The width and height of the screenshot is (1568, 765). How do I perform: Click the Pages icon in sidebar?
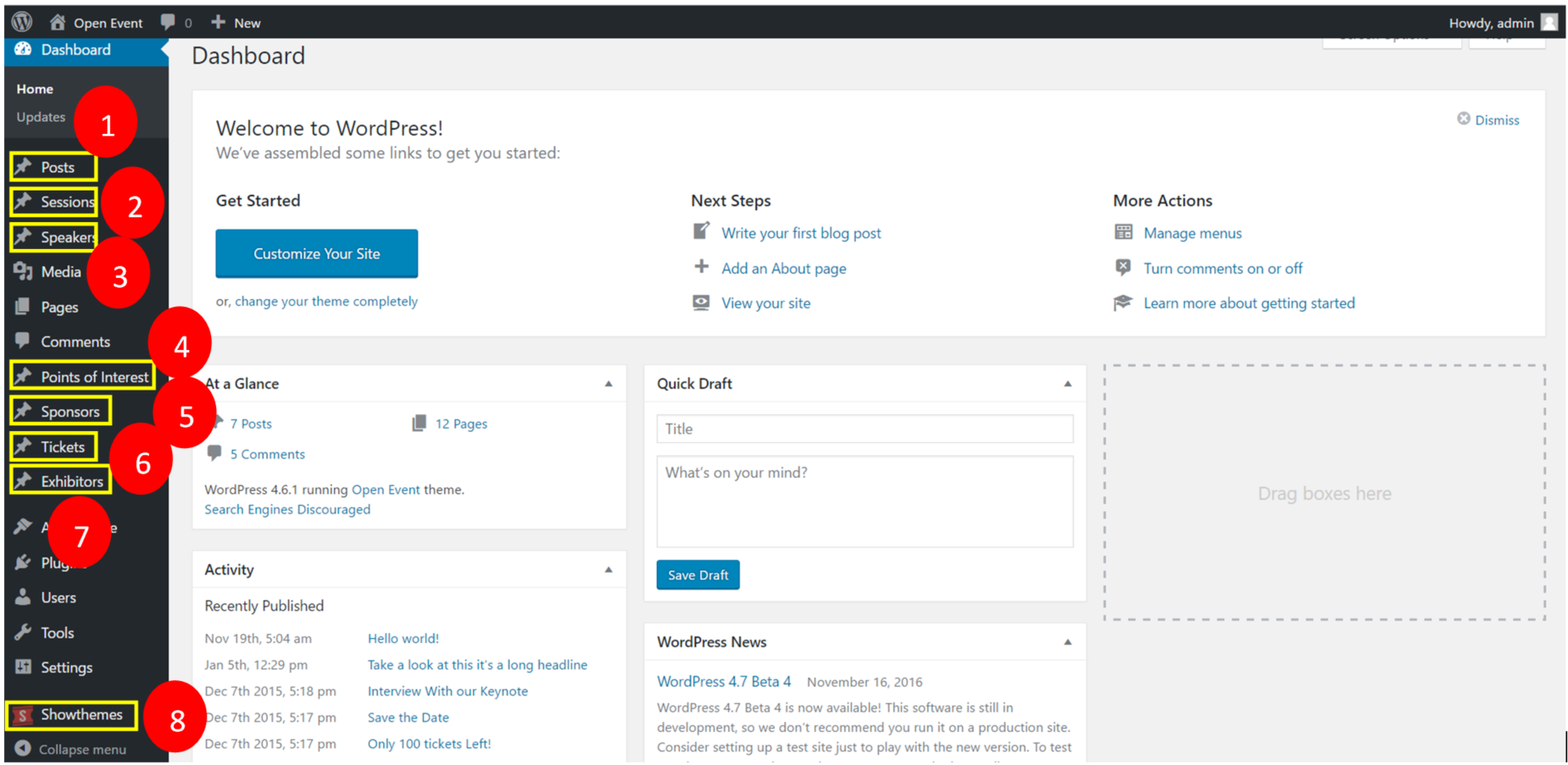pos(23,307)
